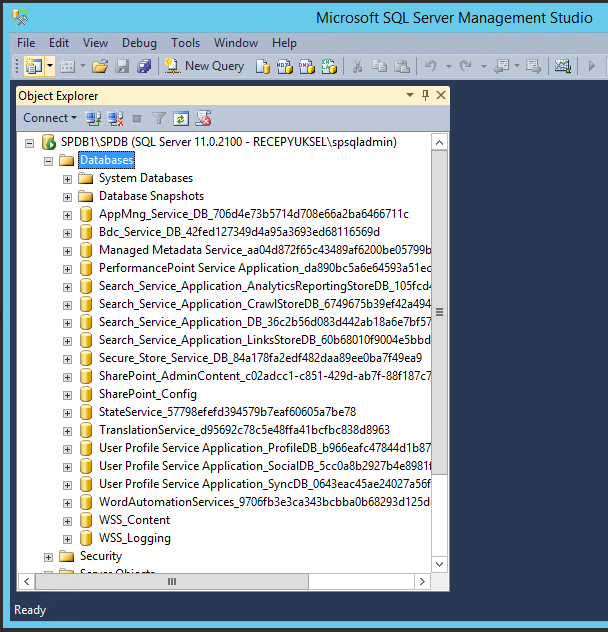
Task: Select SharePoint_AdminContent database
Action: click(265, 376)
